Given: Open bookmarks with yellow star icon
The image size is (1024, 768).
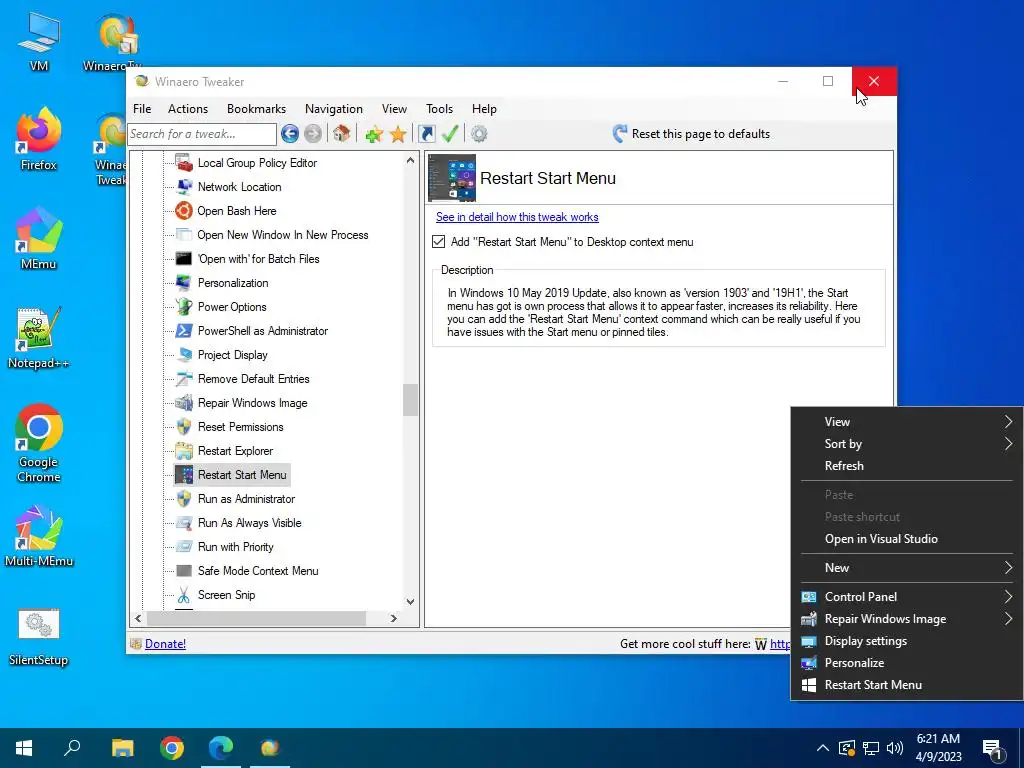Looking at the screenshot, I should pos(398,134).
